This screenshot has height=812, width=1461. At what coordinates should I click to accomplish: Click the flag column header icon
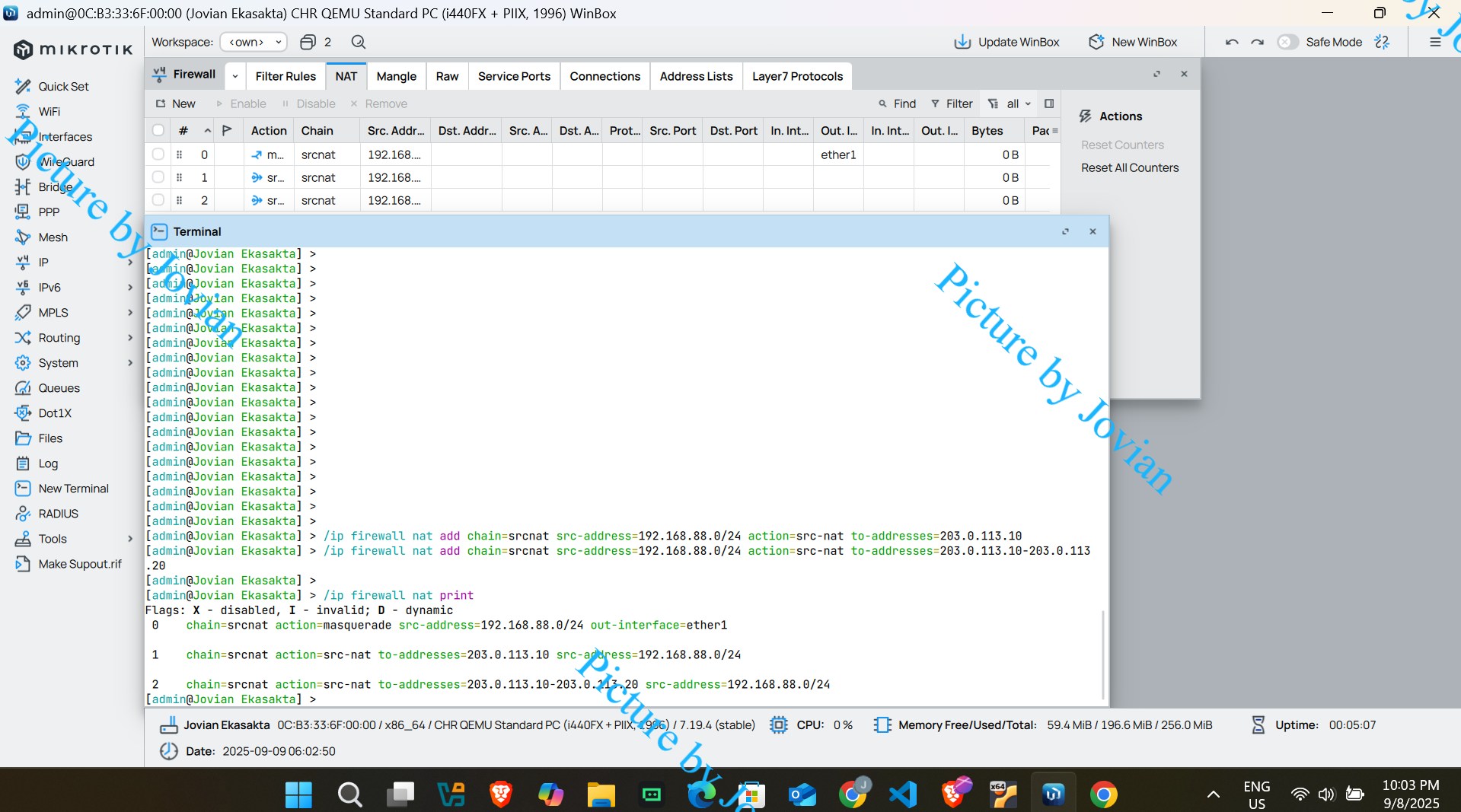[227, 130]
